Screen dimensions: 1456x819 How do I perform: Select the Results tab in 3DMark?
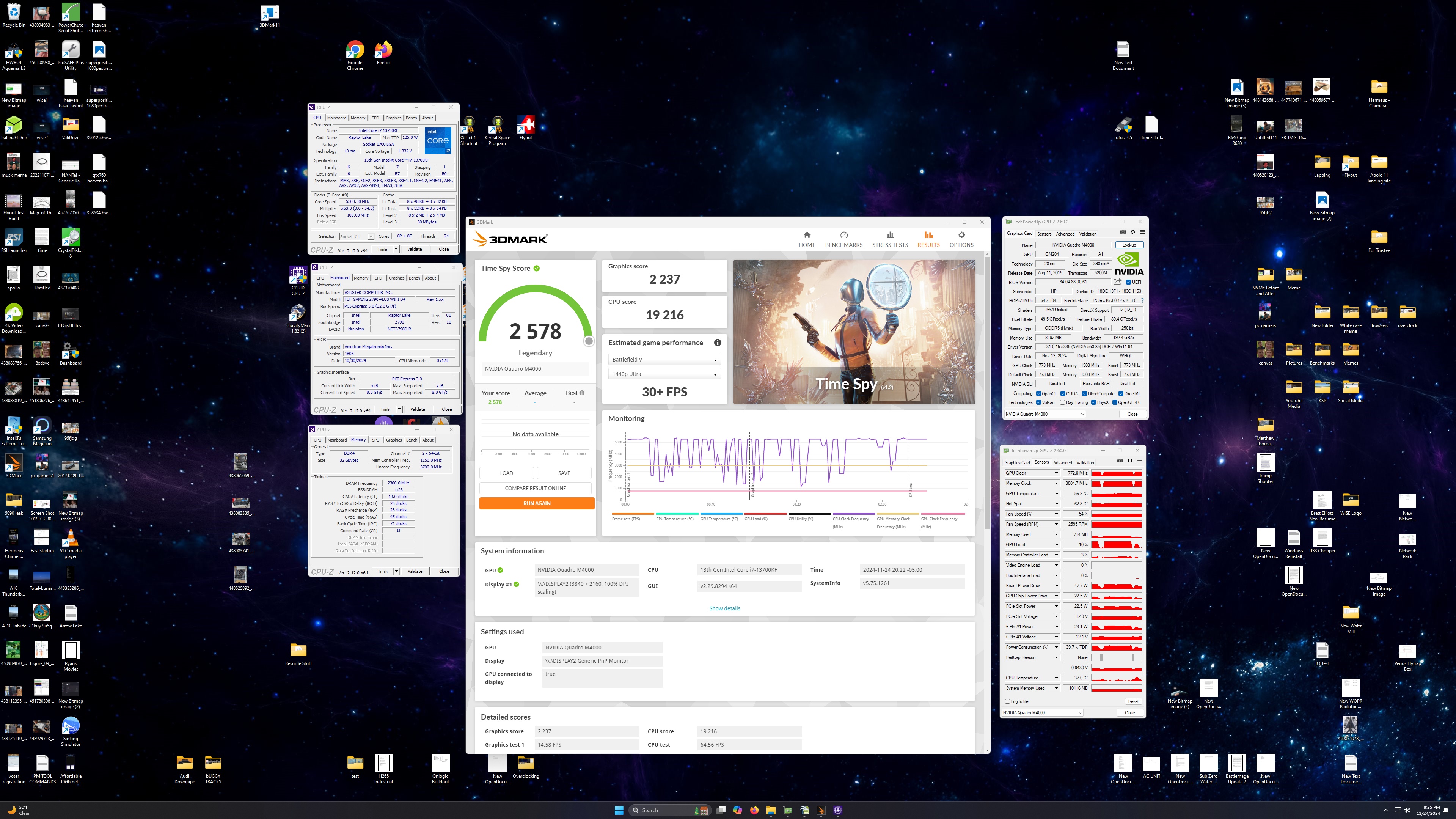pyautogui.click(x=928, y=239)
